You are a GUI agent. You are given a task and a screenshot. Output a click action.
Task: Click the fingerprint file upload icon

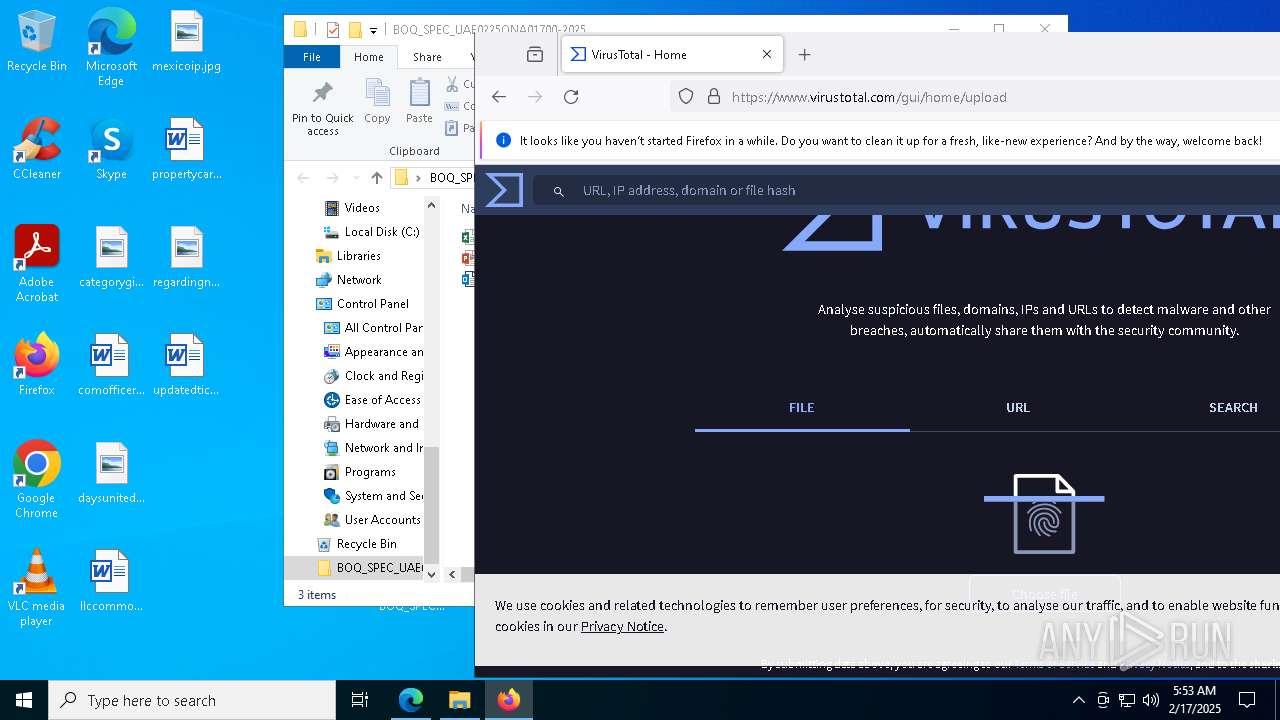(1044, 514)
